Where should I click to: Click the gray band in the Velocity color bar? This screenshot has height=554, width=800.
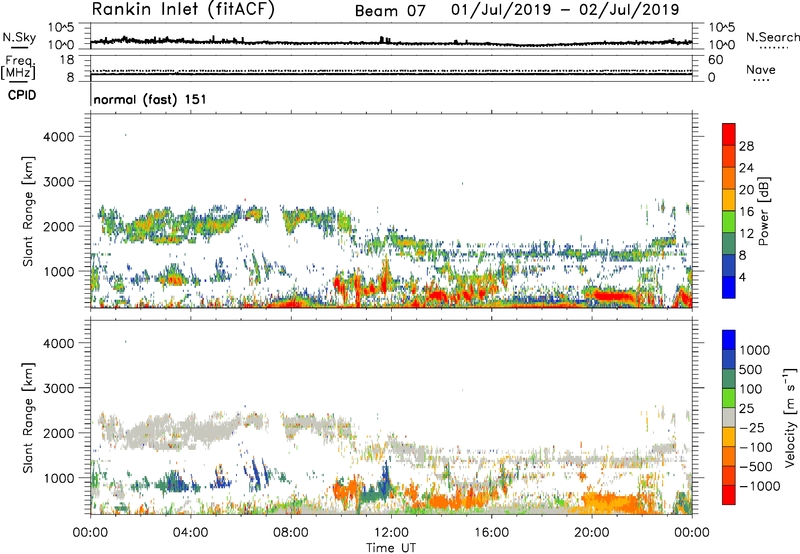tap(728, 417)
